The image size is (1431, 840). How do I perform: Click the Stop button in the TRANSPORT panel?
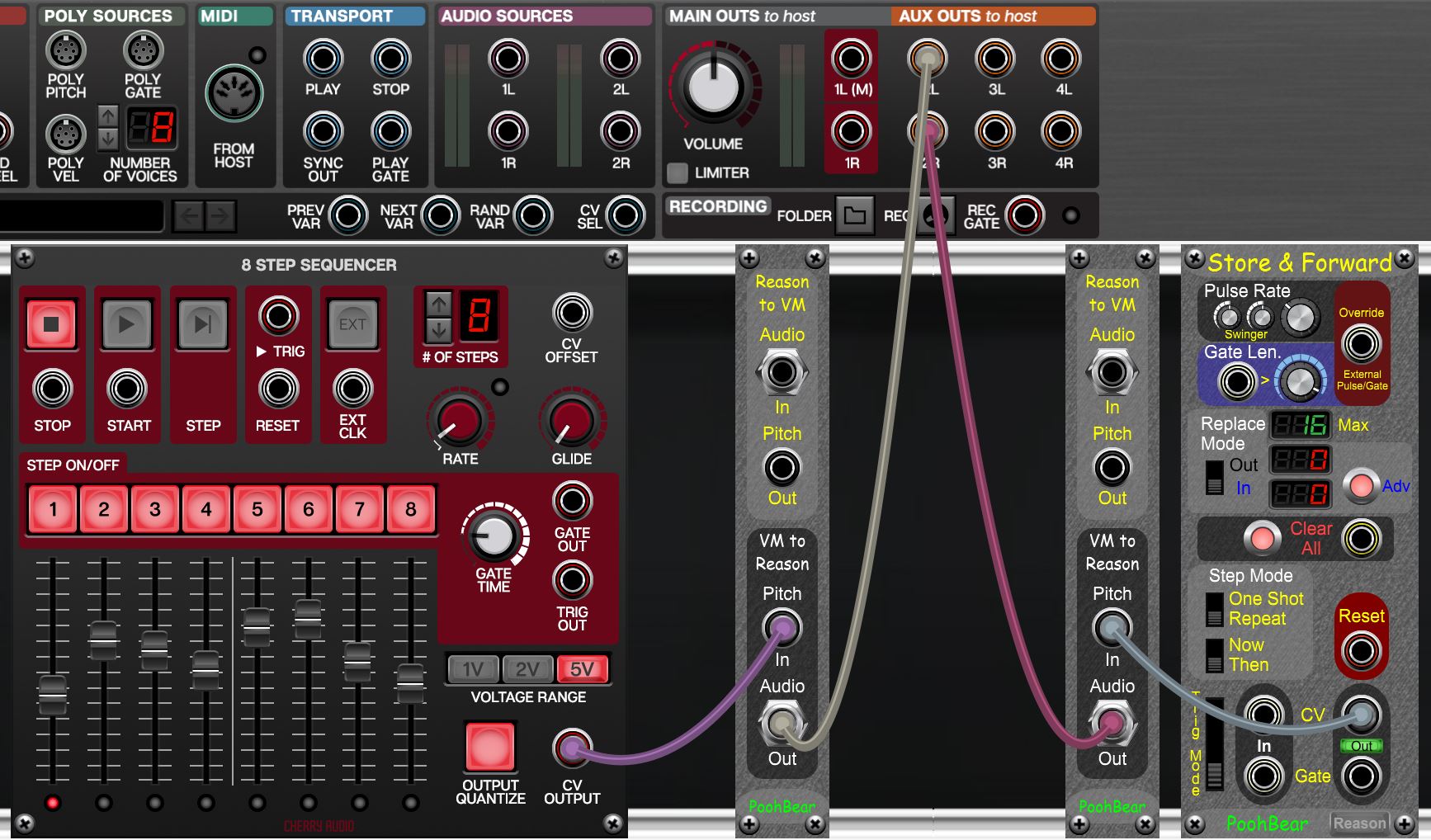tap(390, 59)
